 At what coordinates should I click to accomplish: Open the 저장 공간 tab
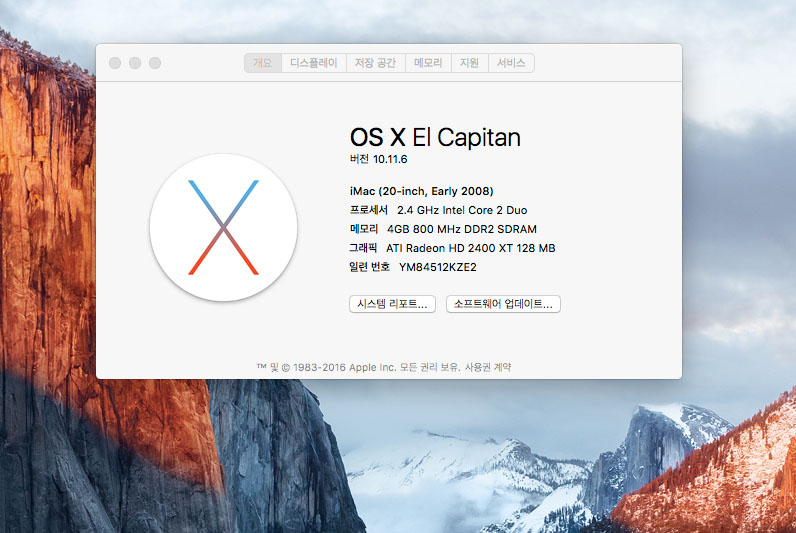(375, 63)
